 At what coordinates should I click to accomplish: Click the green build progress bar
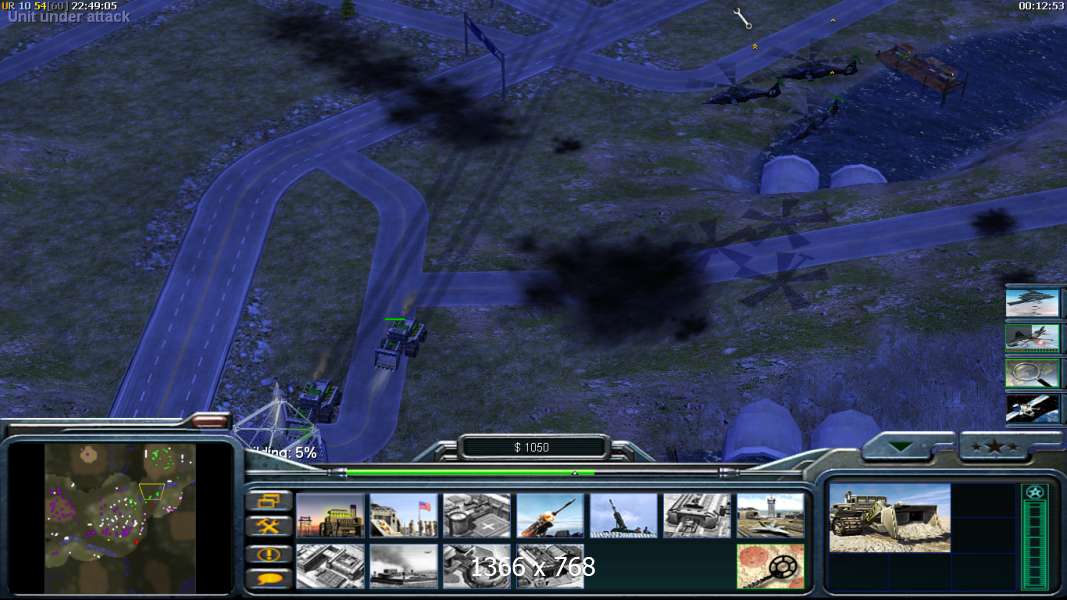[470, 471]
